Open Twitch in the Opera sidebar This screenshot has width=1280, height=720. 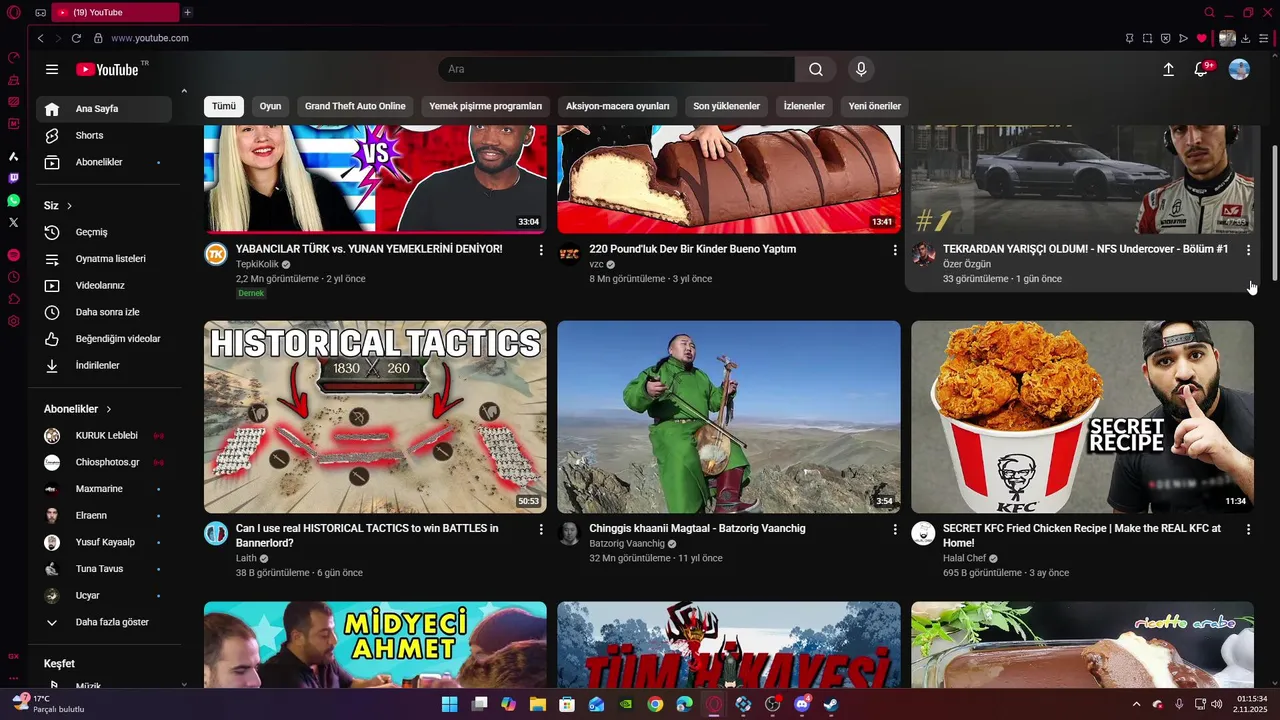[x=13, y=179]
